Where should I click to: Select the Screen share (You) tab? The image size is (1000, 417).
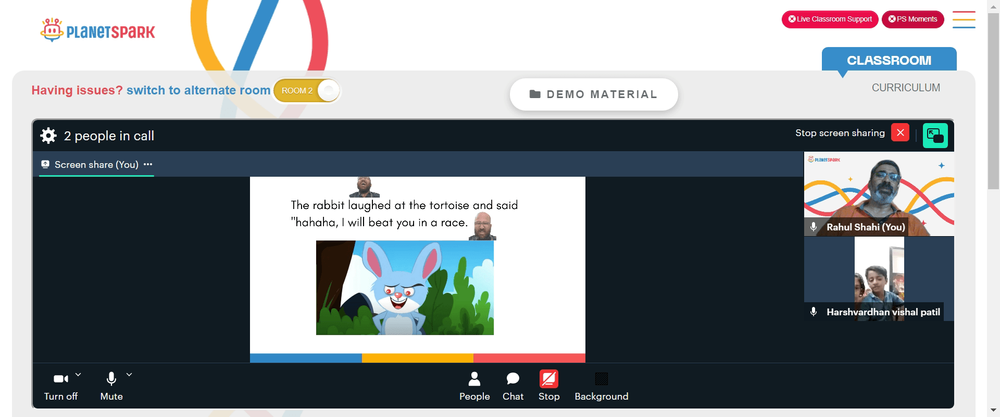(x=96, y=165)
